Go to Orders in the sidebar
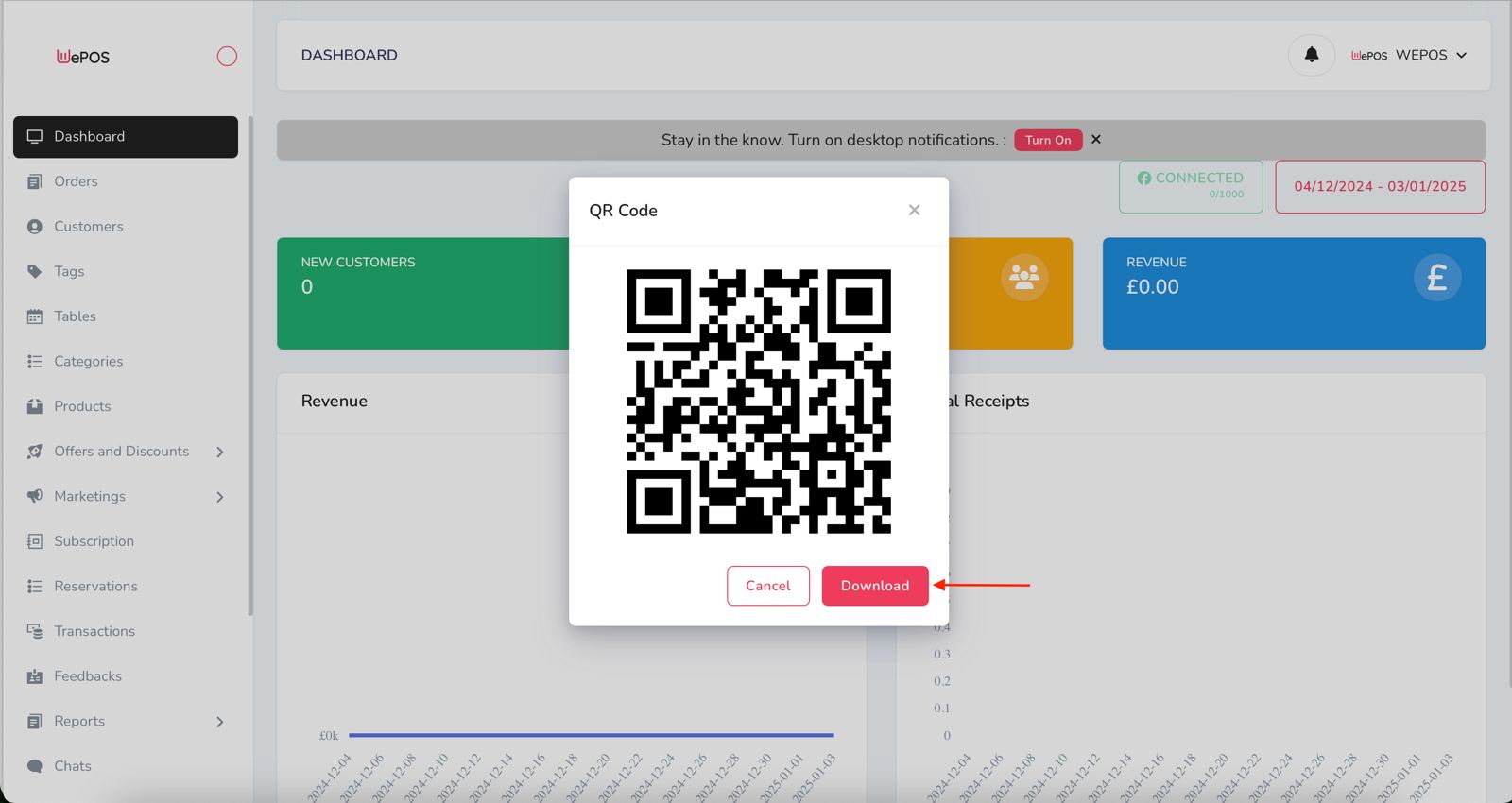 tap(76, 181)
